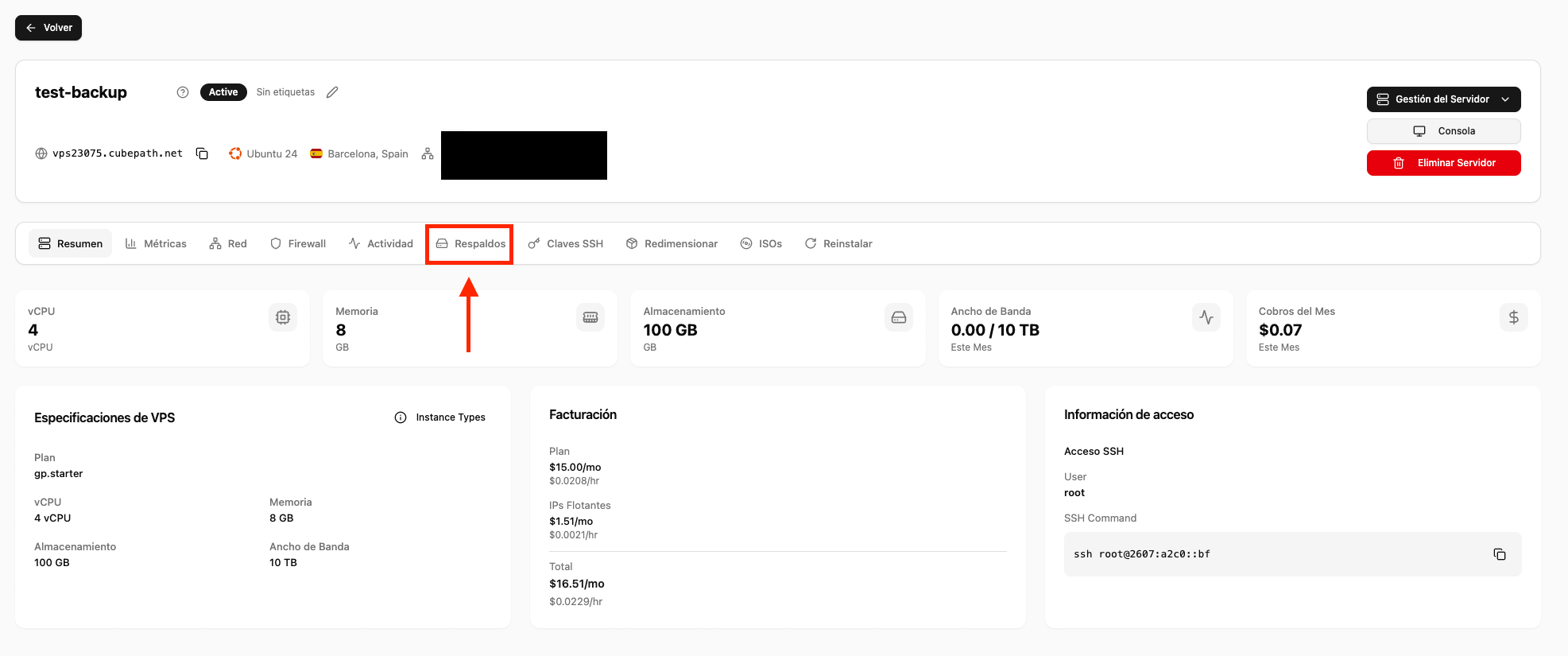Click the Ancho de Banda activity icon
1568x656 pixels.
(x=1206, y=317)
